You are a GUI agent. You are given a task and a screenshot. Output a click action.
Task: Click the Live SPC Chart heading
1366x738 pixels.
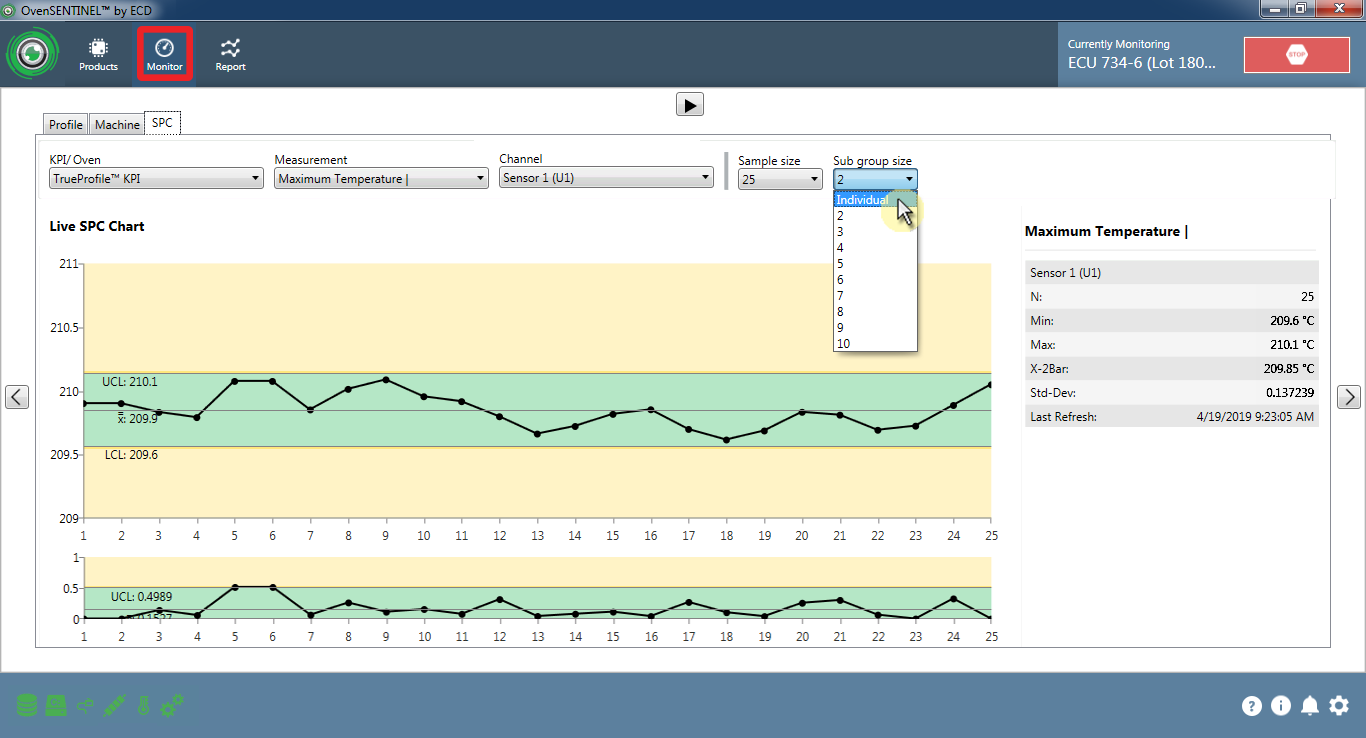coord(97,226)
